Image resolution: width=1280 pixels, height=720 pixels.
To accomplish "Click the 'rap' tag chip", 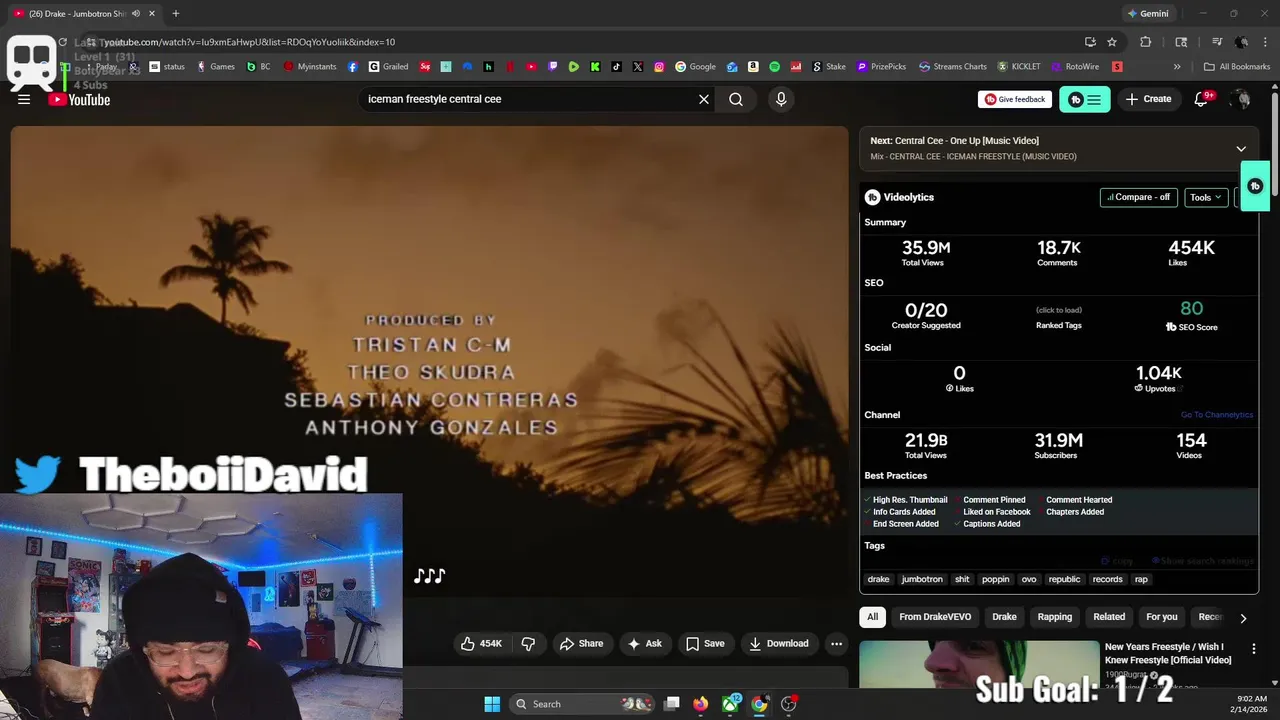I will tap(1141, 579).
